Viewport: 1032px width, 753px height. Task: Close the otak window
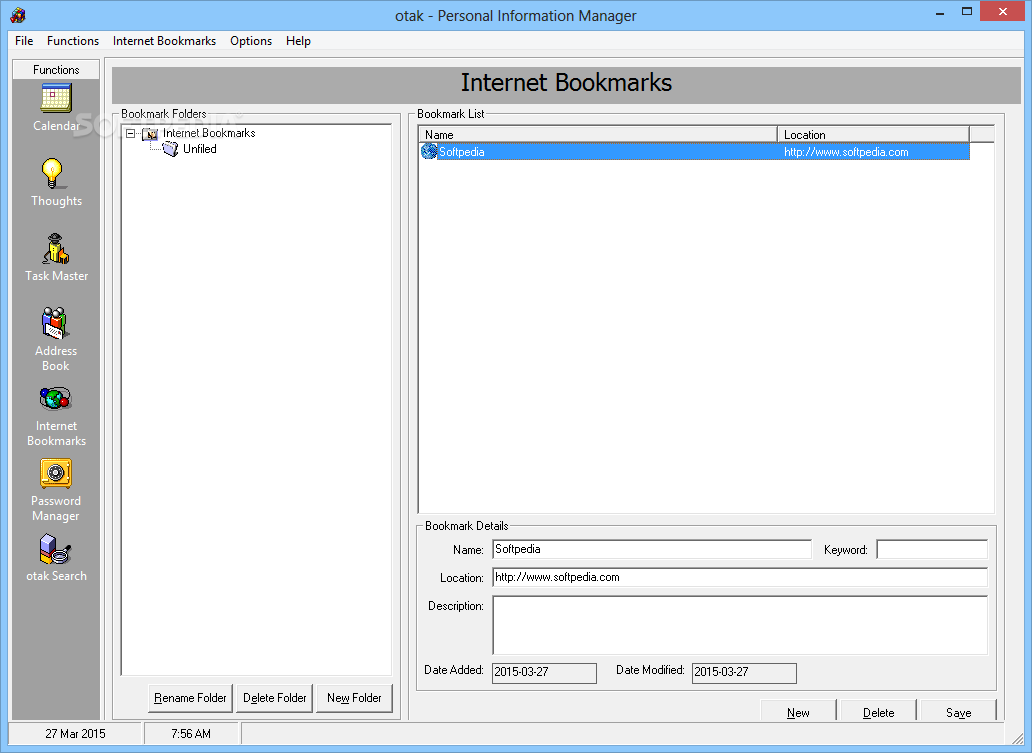[x=1003, y=12]
